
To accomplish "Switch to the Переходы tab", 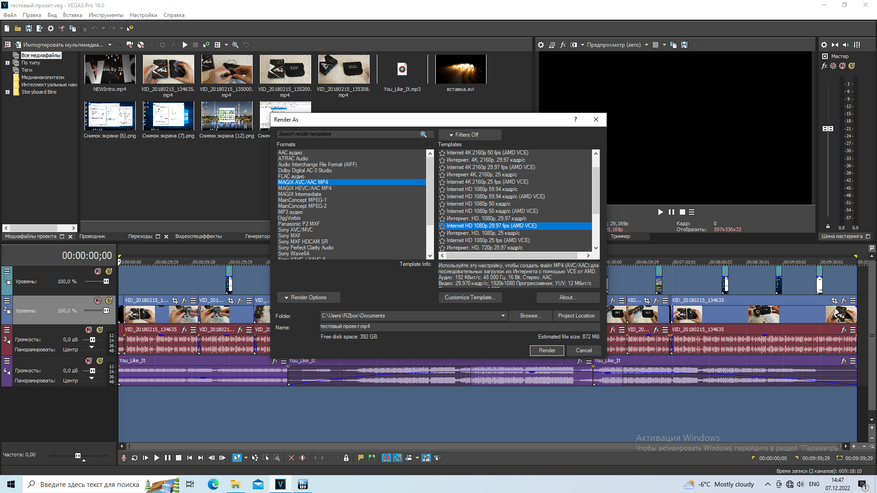I will (x=140, y=236).
